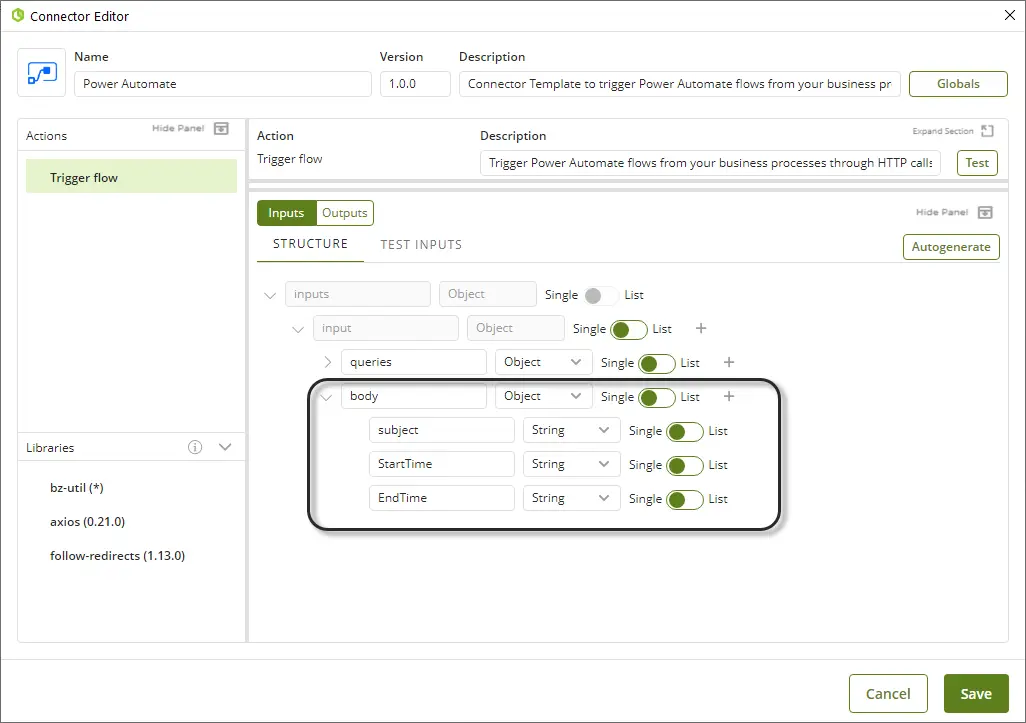
Task: Expand the queries tree node
Action: coord(327,362)
